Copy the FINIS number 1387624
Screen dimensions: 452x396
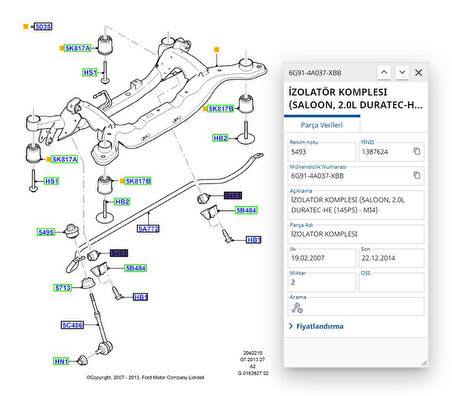417,151
